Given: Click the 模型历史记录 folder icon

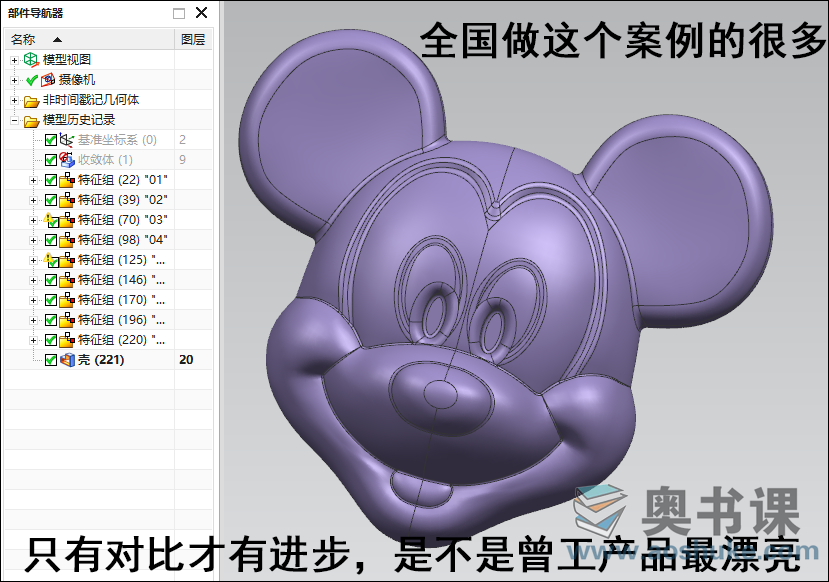Looking at the screenshot, I should (x=32, y=121).
